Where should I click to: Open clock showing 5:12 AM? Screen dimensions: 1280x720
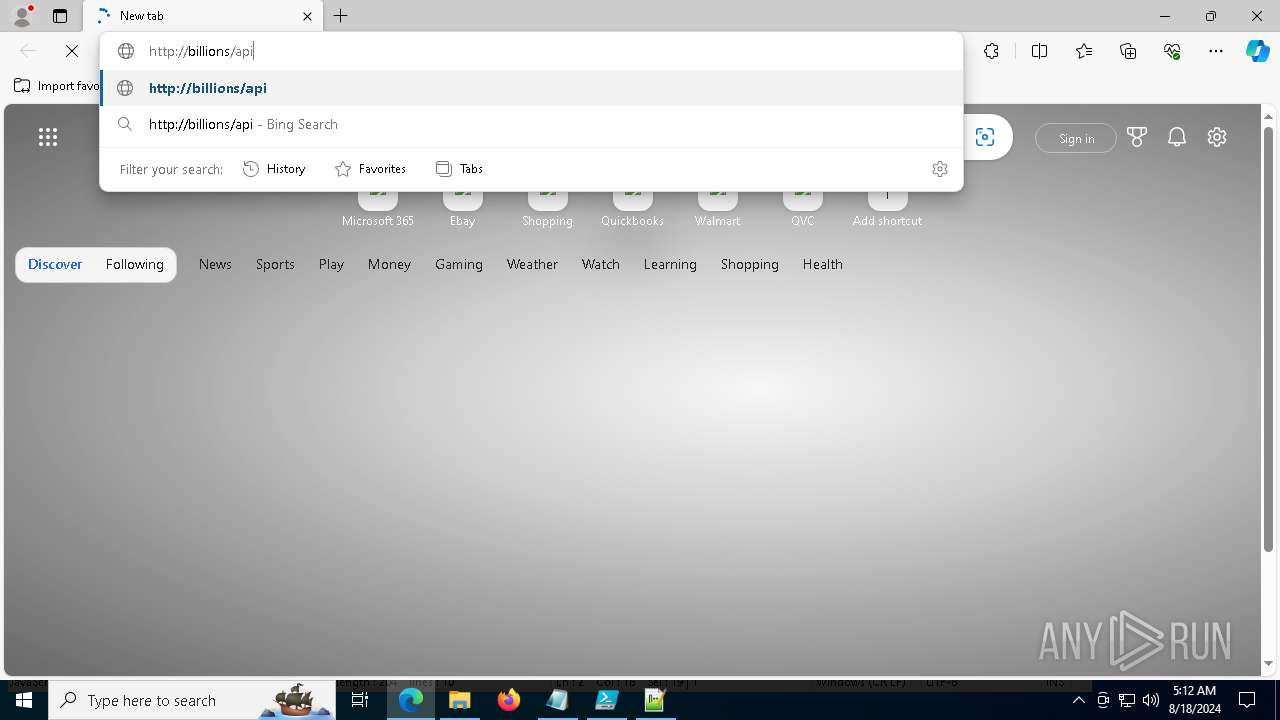click(x=1194, y=700)
